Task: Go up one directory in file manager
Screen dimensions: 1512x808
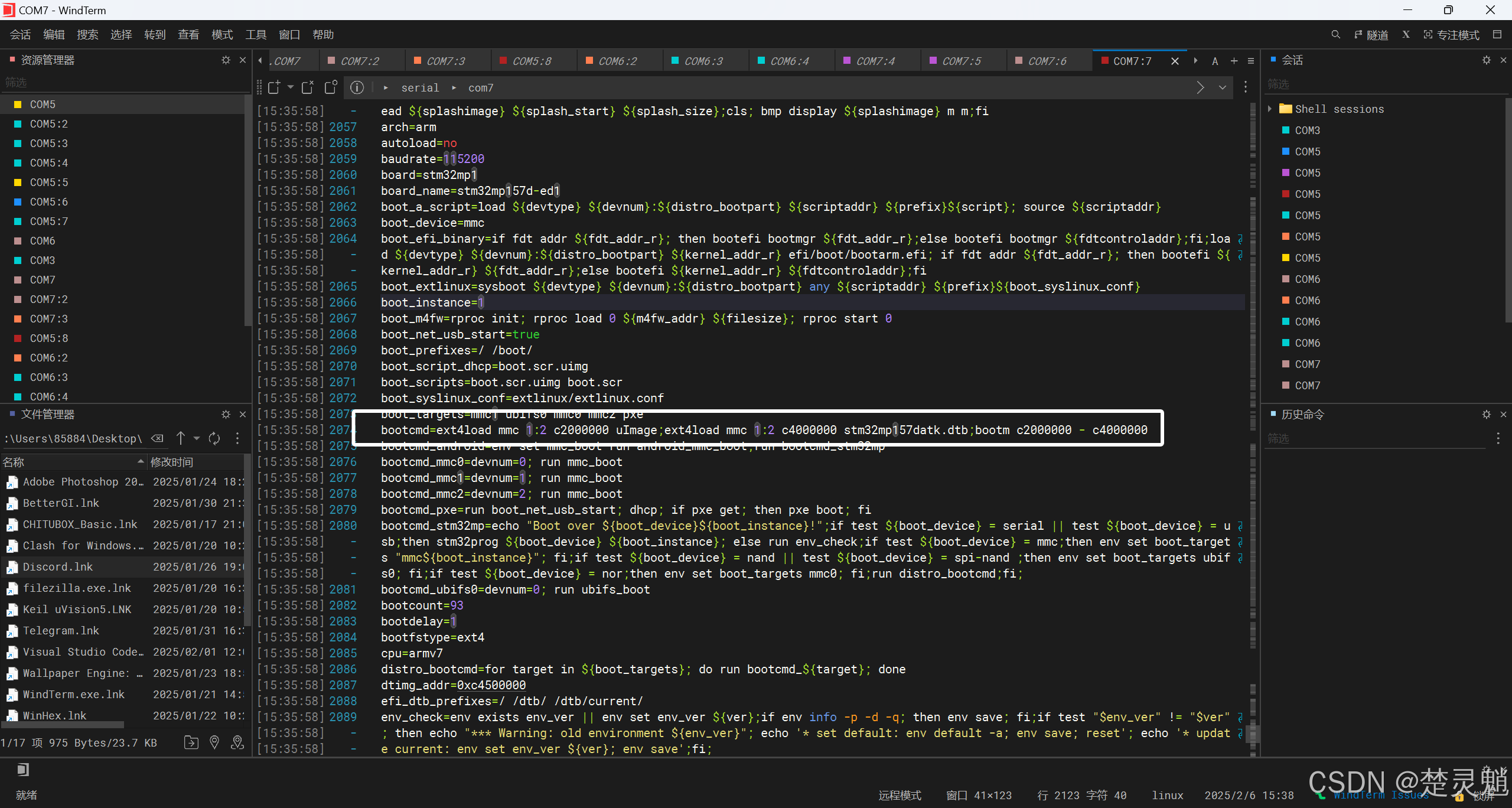Action: [181, 438]
